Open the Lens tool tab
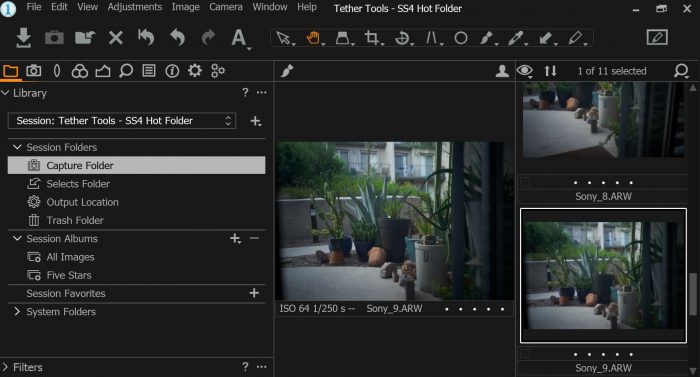 (x=57, y=71)
